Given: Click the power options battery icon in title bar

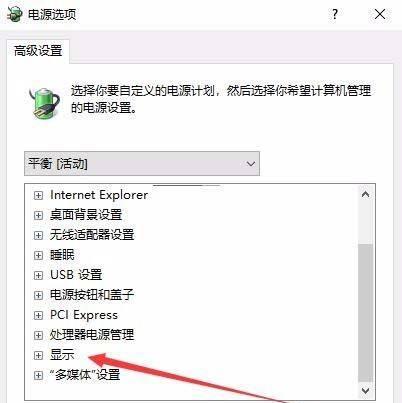Looking at the screenshot, I should coord(14,15).
